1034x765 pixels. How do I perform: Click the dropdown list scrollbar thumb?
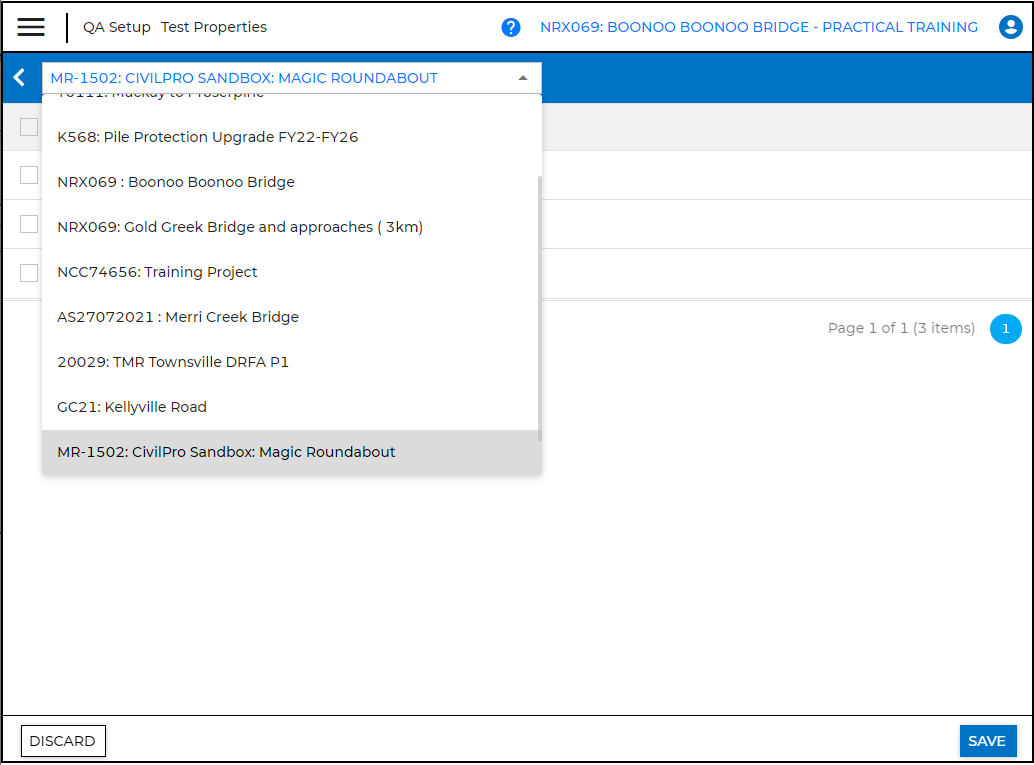tap(539, 309)
